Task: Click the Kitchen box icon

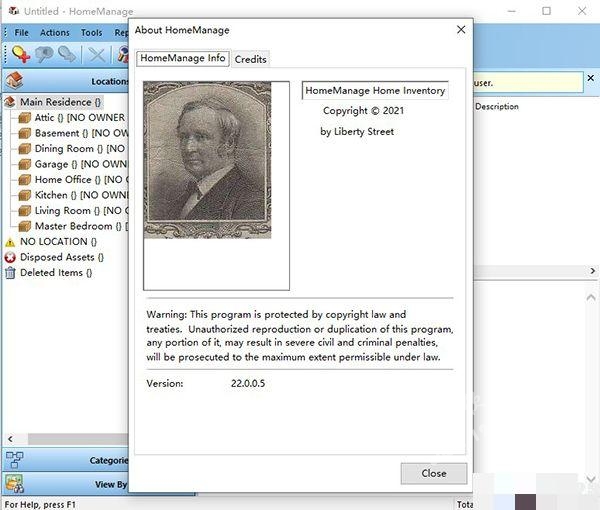Action: tap(24, 195)
